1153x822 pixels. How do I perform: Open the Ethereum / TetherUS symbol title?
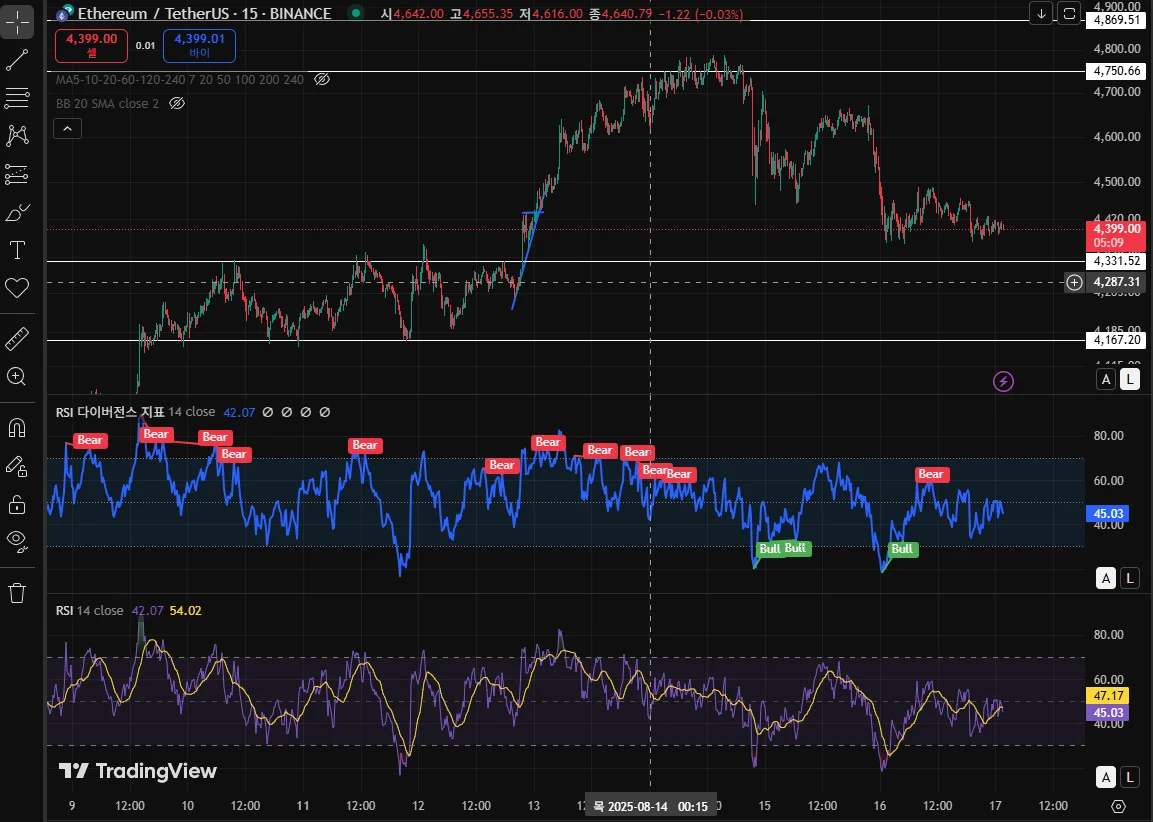coord(204,13)
